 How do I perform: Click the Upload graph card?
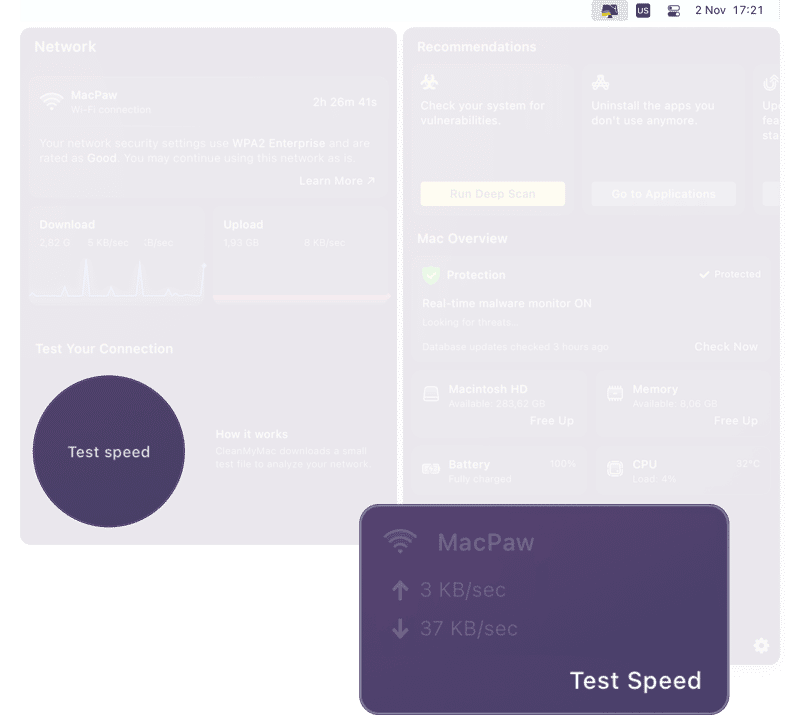[x=302, y=256]
